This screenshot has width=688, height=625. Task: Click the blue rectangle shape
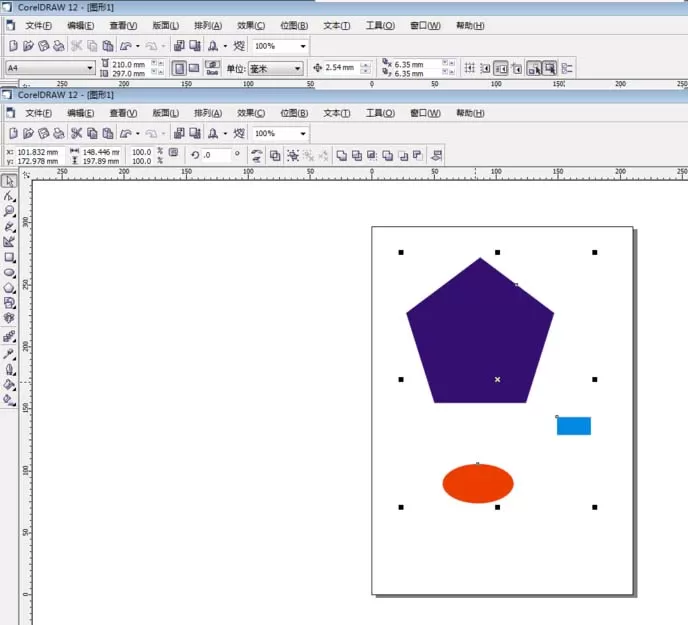pos(574,426)
